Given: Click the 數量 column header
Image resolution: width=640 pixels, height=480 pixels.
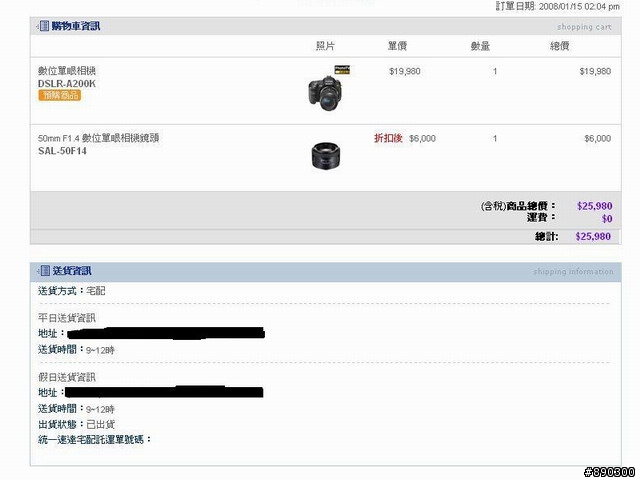Looking at the screenshot, I should pyautogui.click(x=480, y=46).
